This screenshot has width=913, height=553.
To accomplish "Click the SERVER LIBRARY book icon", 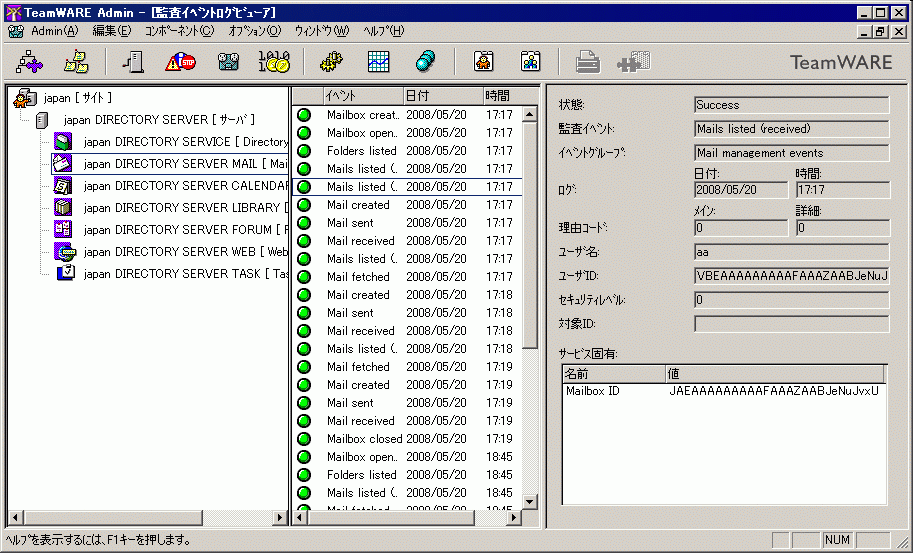I will coord(63,207).
